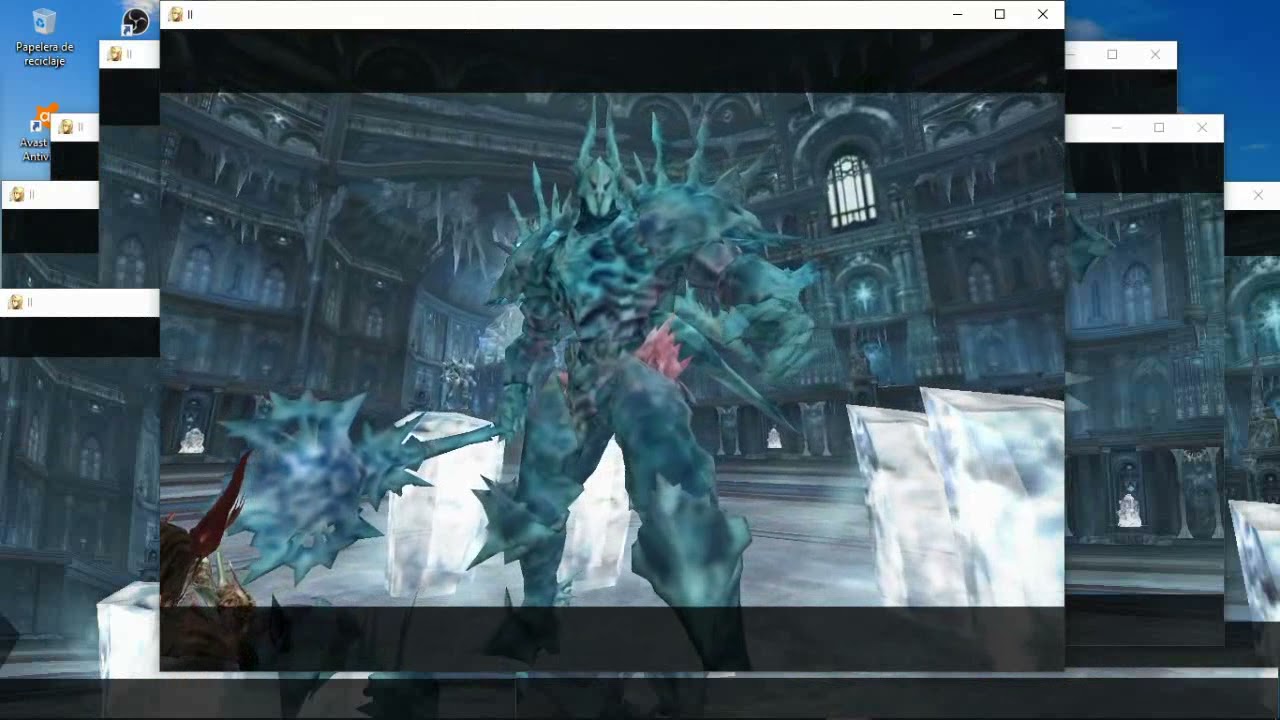1280x720 pixels.
Task: Maximize the second window behind the front one
Action: 1112,54
